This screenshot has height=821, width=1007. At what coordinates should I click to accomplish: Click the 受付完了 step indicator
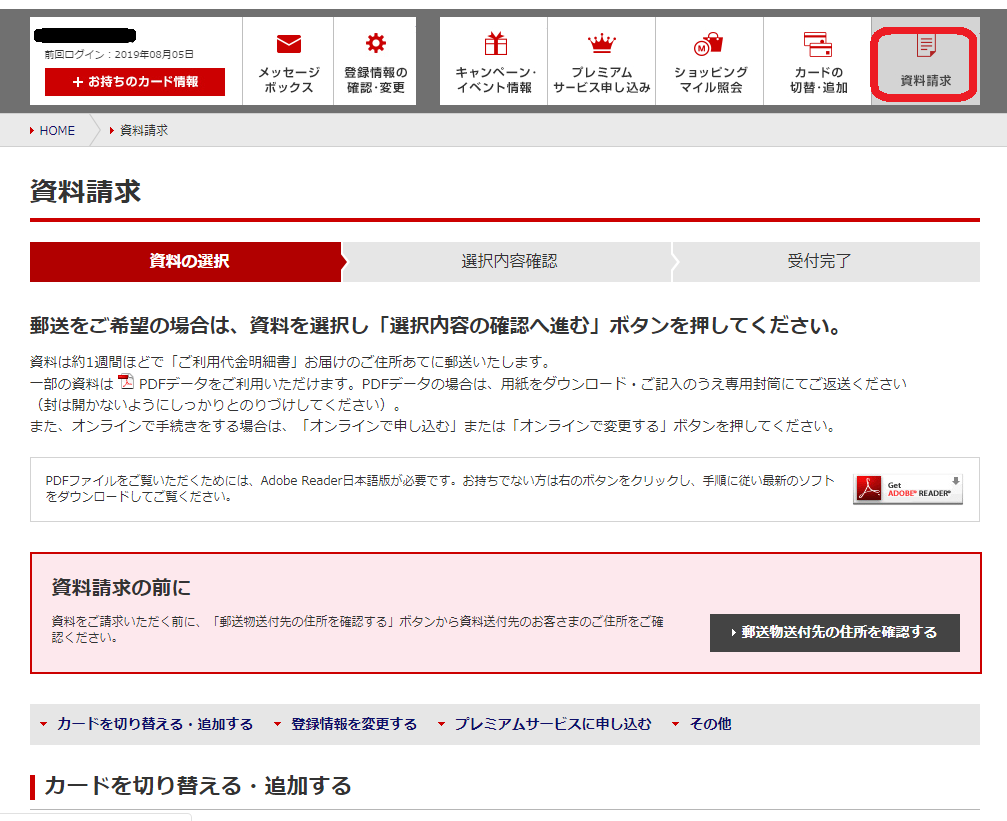point(820,261)
